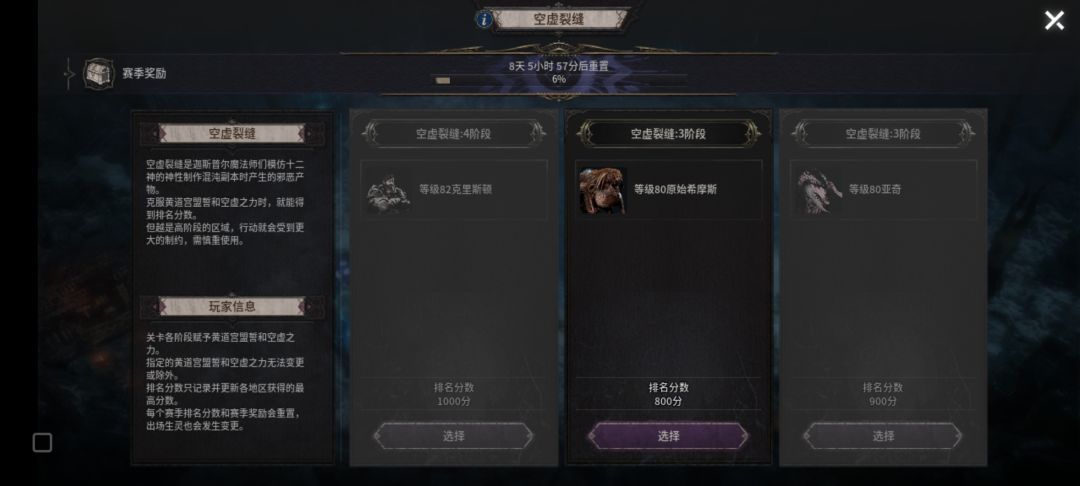Click the 6% season progress bar
The height and width of the screenshot is (486, 1080).
pyautogui.click(x=559, y=80)
